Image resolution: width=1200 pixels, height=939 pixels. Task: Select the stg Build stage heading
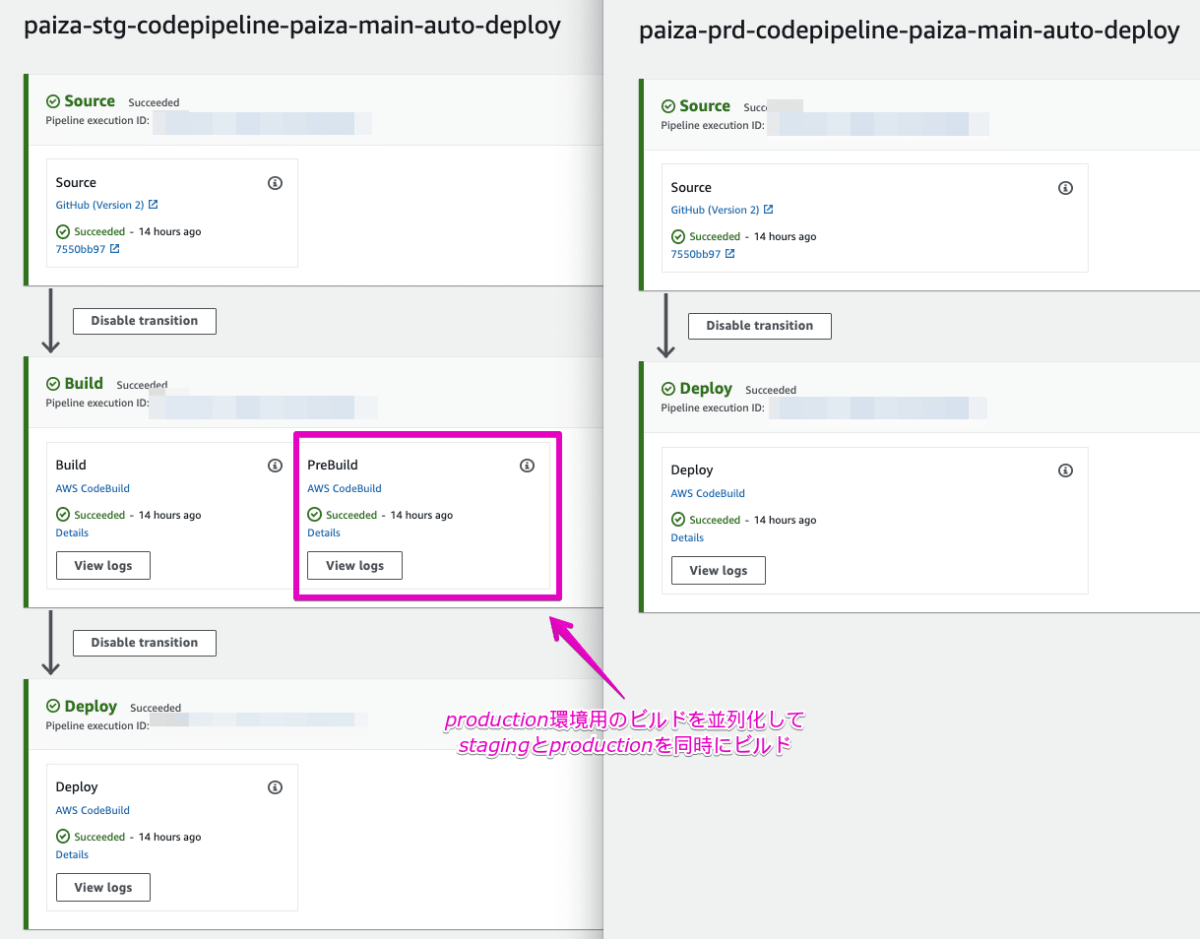pos(83,384)
